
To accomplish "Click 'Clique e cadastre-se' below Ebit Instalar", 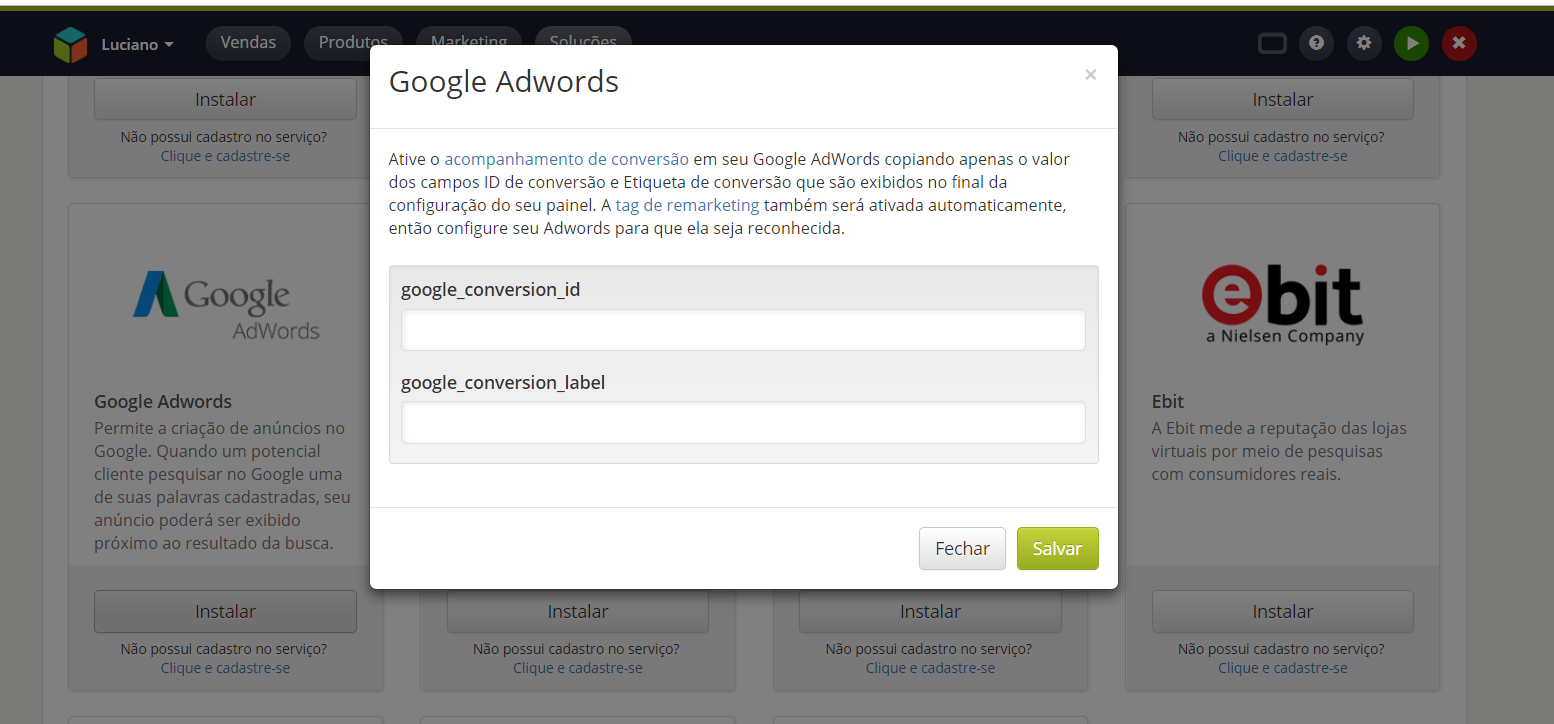I will 1282,668.
